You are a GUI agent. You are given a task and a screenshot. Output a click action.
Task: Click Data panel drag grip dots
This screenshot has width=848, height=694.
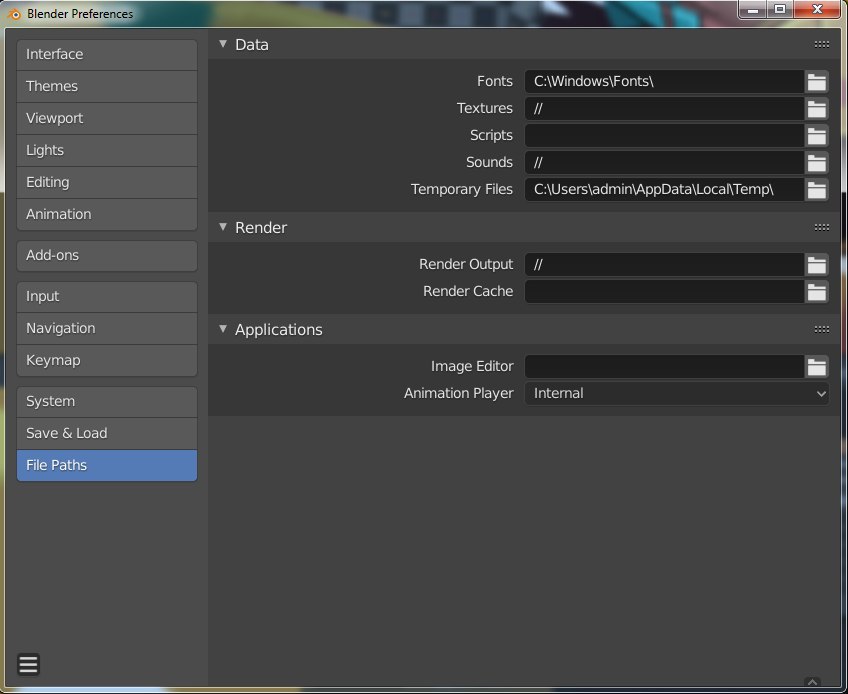822,44
